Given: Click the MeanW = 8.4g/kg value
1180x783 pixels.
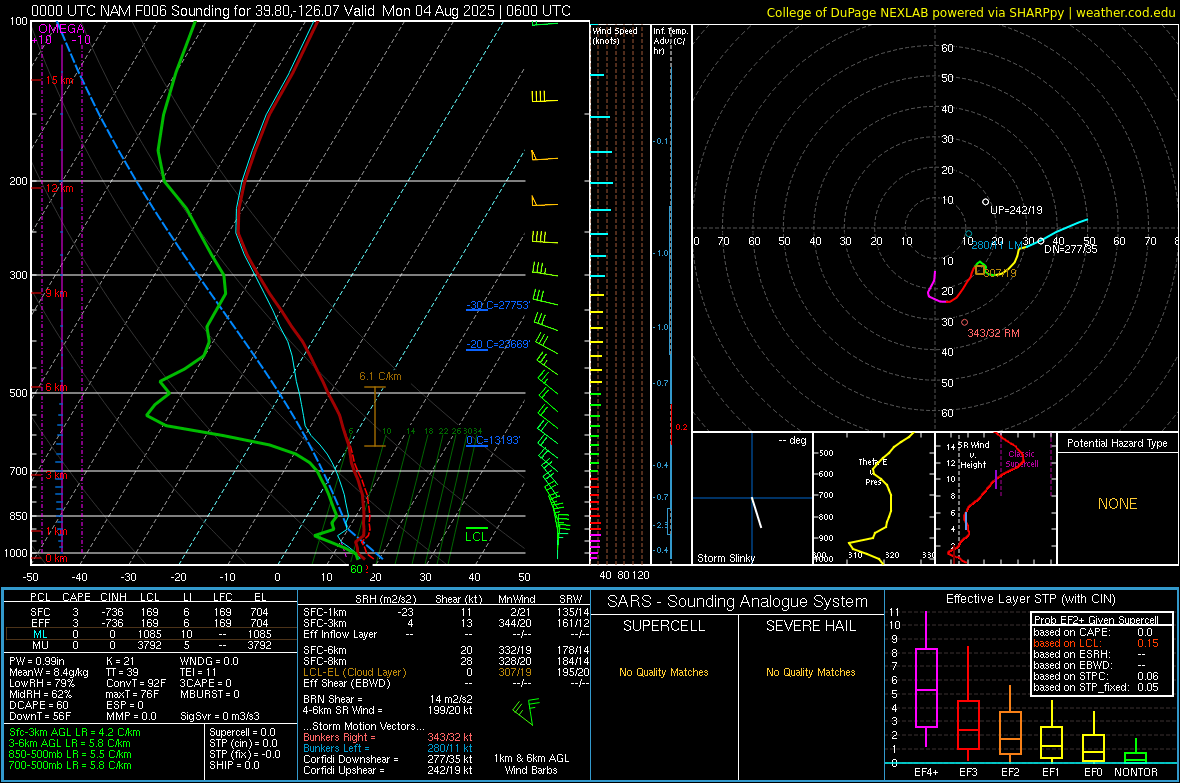Looking at the screenshot, I should click(x=48, y=672).
